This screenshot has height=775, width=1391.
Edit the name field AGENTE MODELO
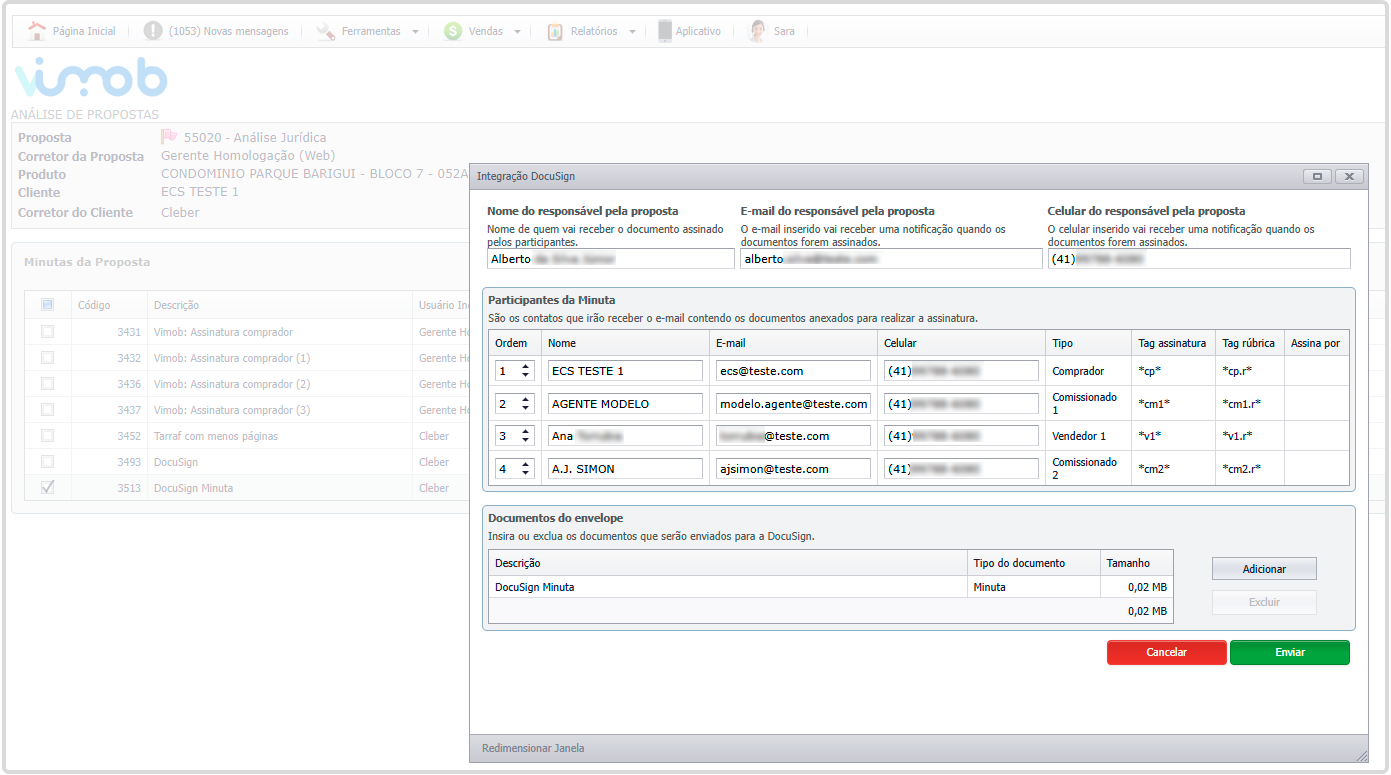[625, 404]
